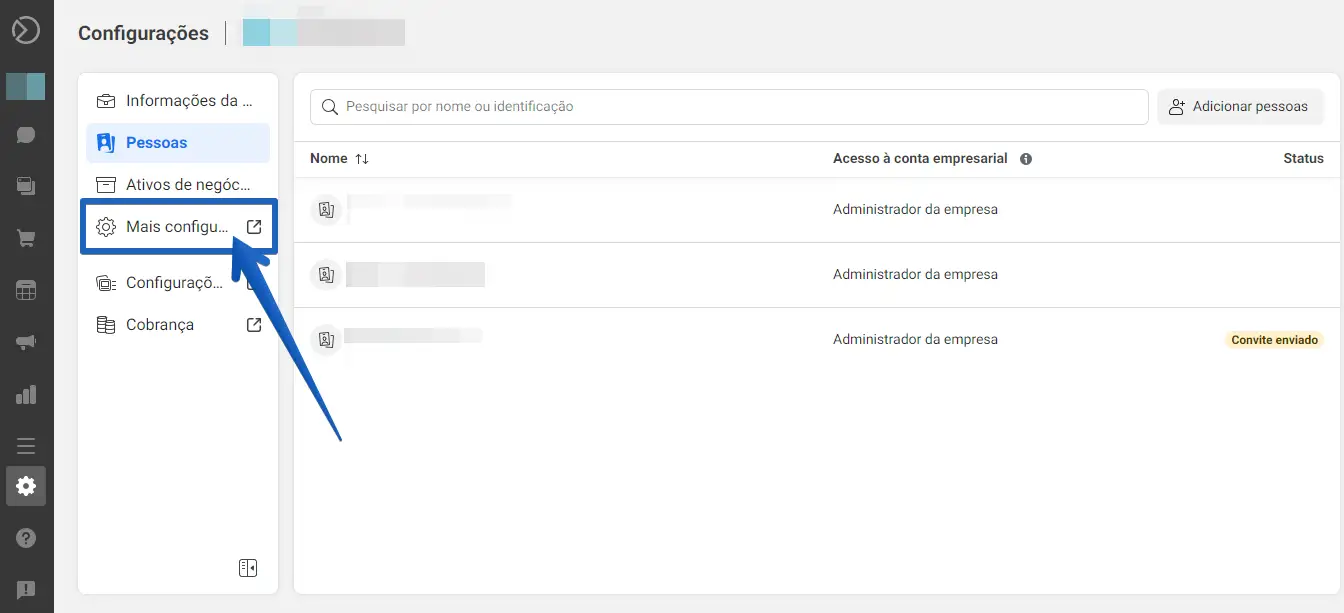
Task: Collapse the settings navigation panel
Action: (248, 568)
